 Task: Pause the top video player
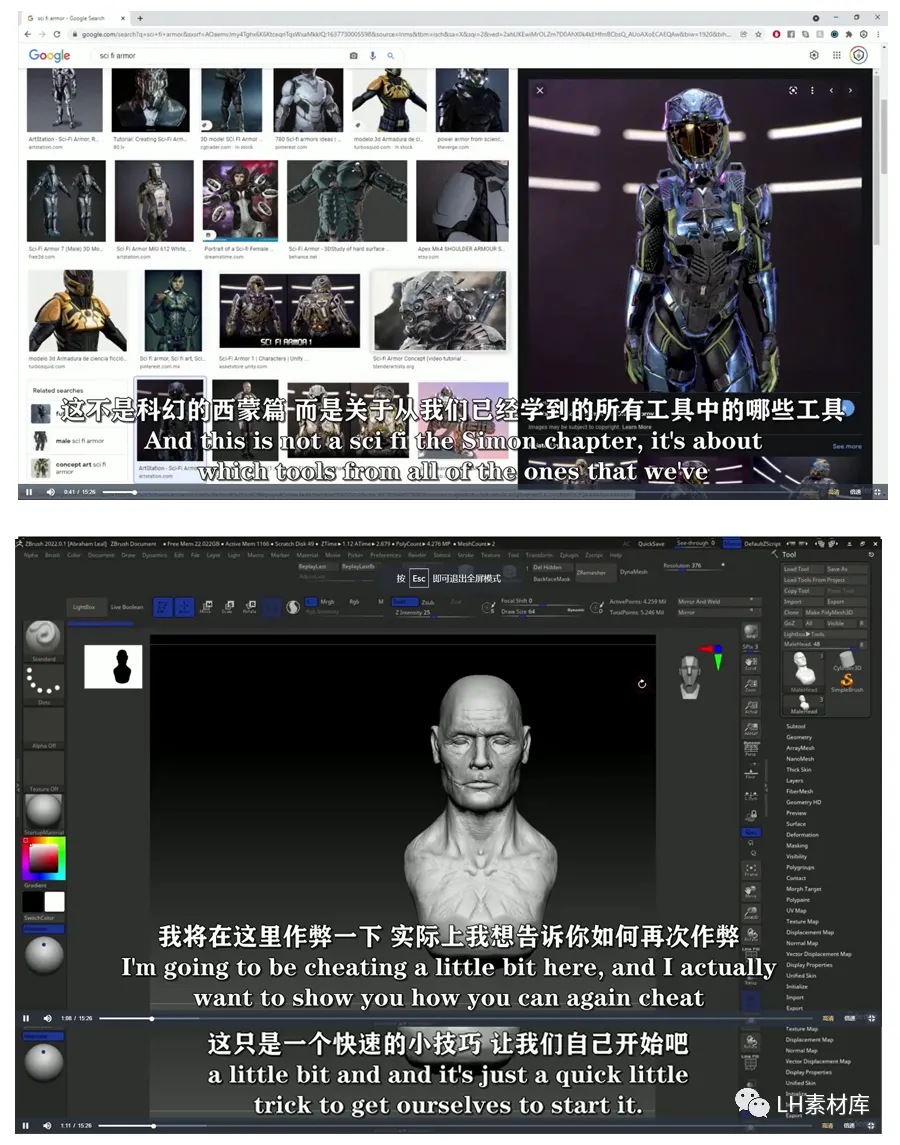28,492
